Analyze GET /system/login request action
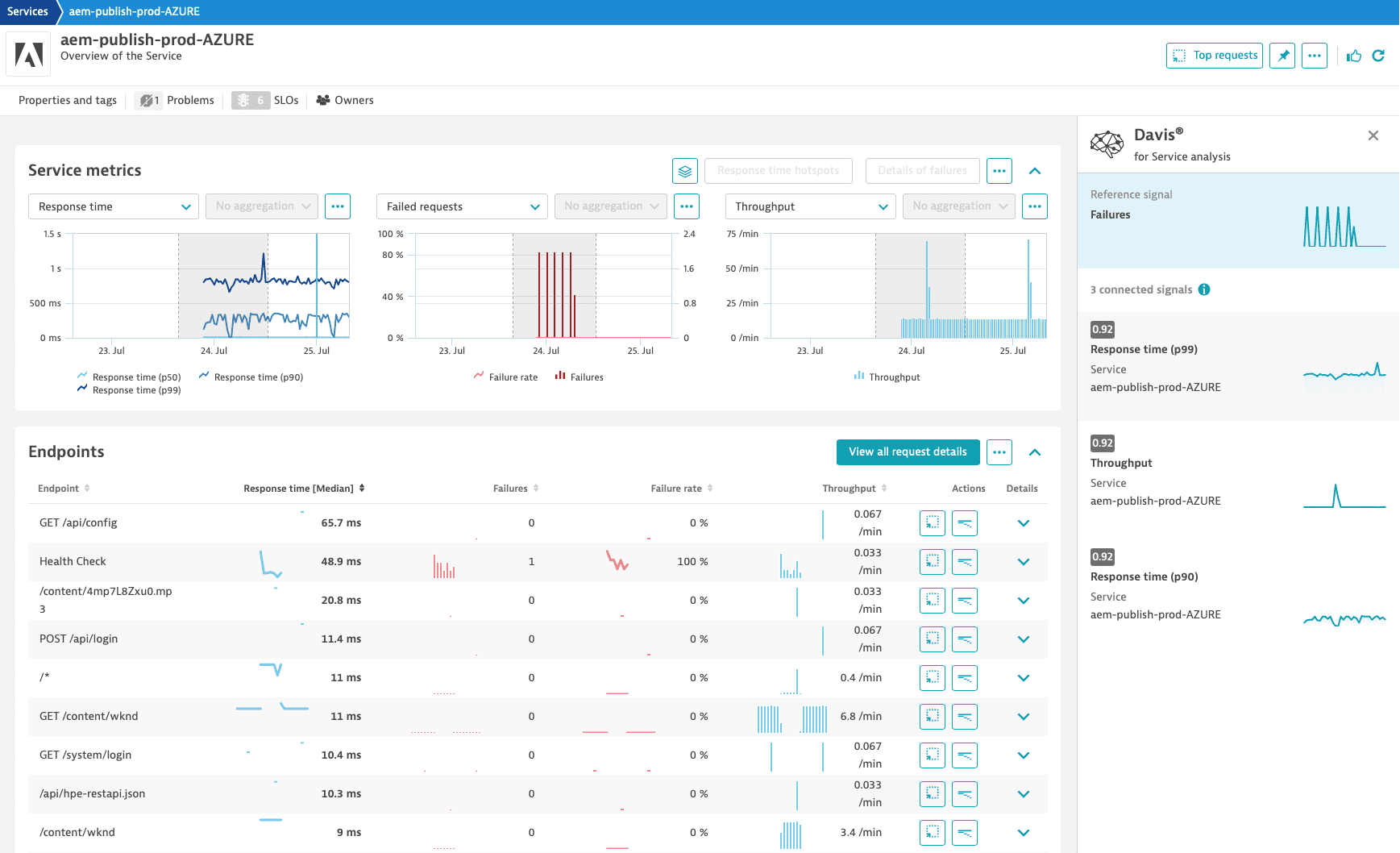The image size is (1400, 853). click(x=933, y=755)
